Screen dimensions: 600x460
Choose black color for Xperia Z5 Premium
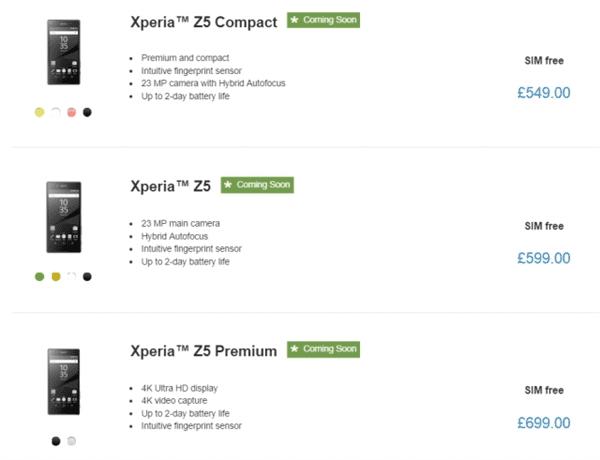pos(55,440)
